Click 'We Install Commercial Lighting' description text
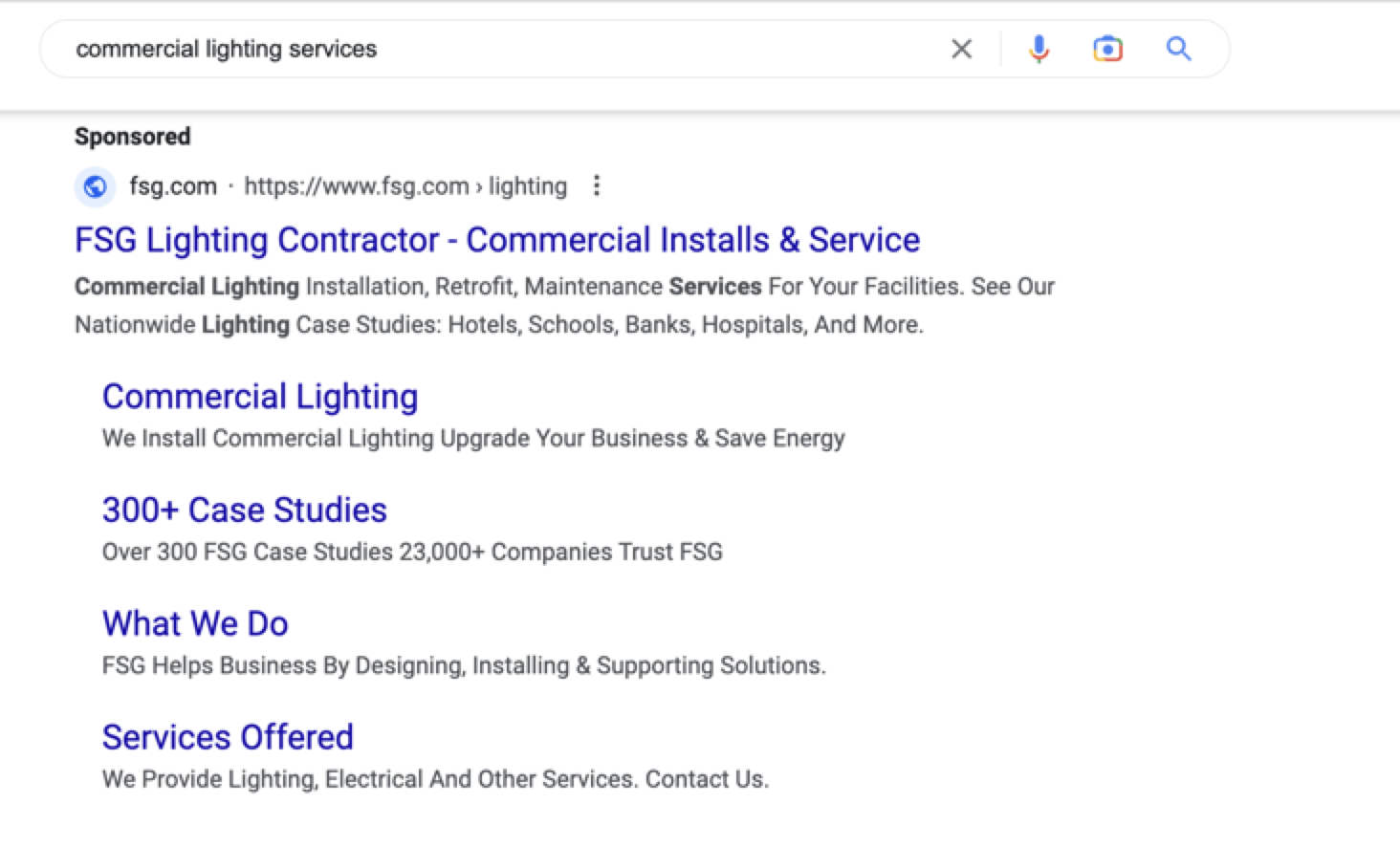 pyautogui.click(x=472, y=439)
